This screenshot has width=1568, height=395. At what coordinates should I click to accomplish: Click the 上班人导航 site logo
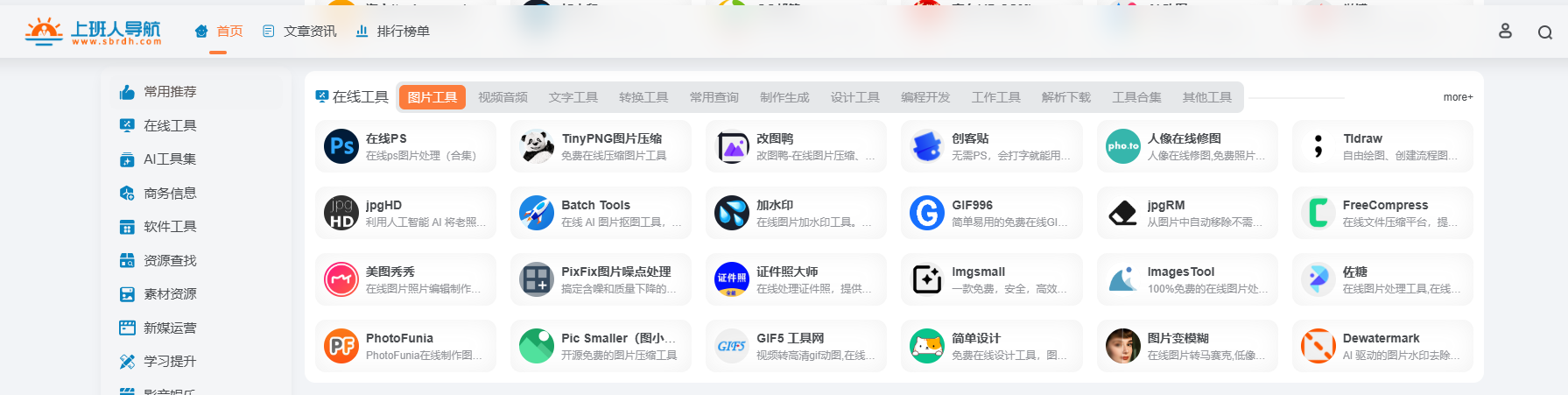pyautogui.click(x=93, y=32)
